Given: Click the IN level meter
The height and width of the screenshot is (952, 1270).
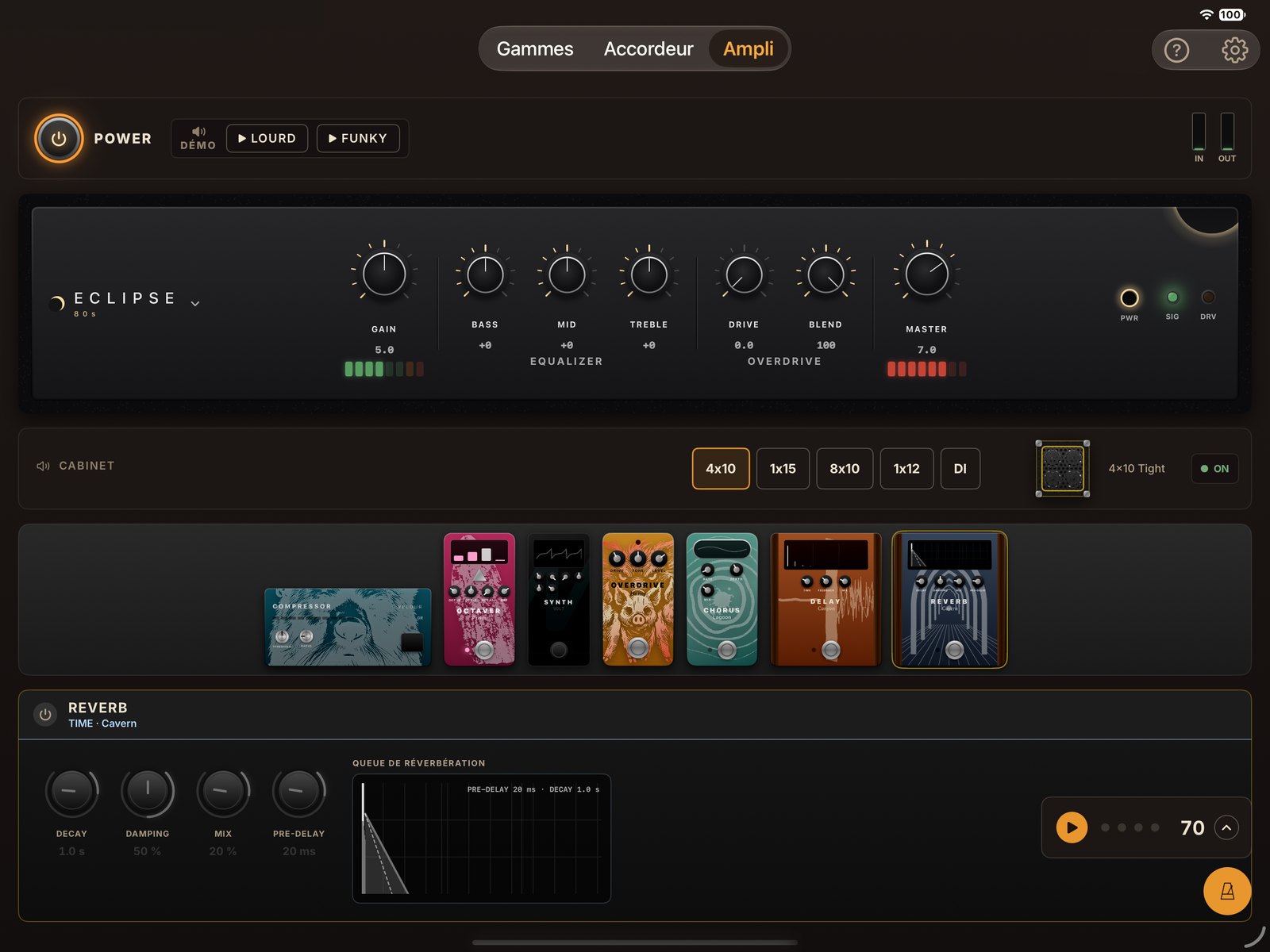Looking at the screenshot, I should tap(1199, 132).
